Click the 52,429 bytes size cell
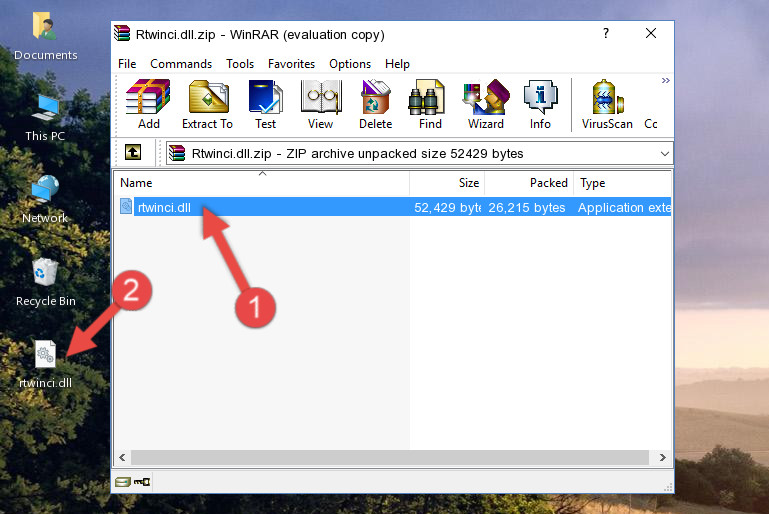The width and height of the screenshot is (769, 514). click(447, 207)
